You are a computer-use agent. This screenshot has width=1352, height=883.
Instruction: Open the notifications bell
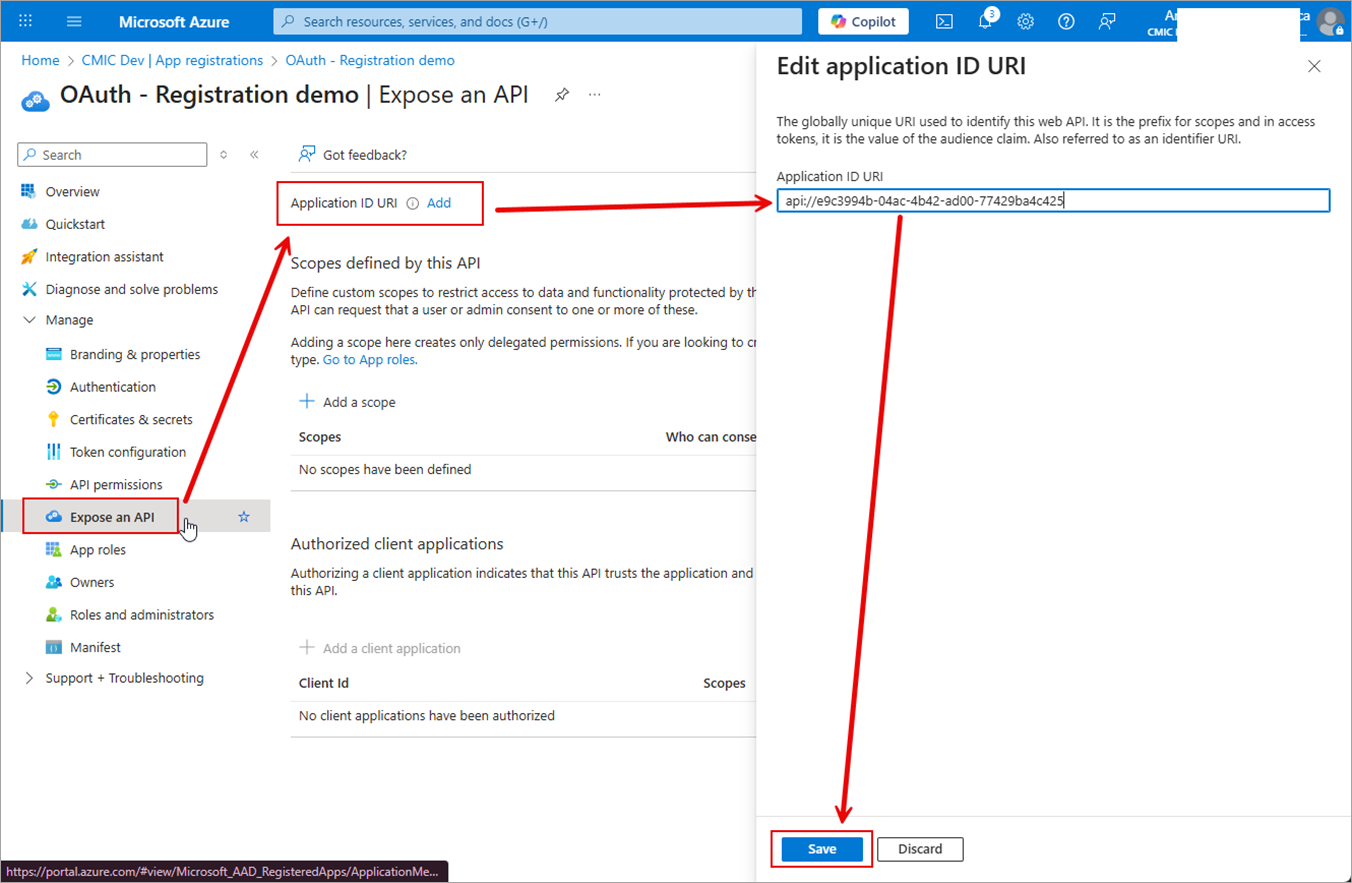coord(986,21)
